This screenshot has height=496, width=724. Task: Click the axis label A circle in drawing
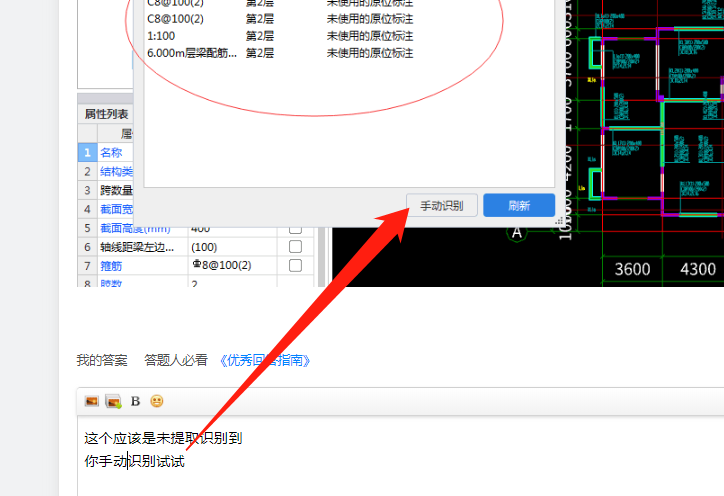(517, 232)
